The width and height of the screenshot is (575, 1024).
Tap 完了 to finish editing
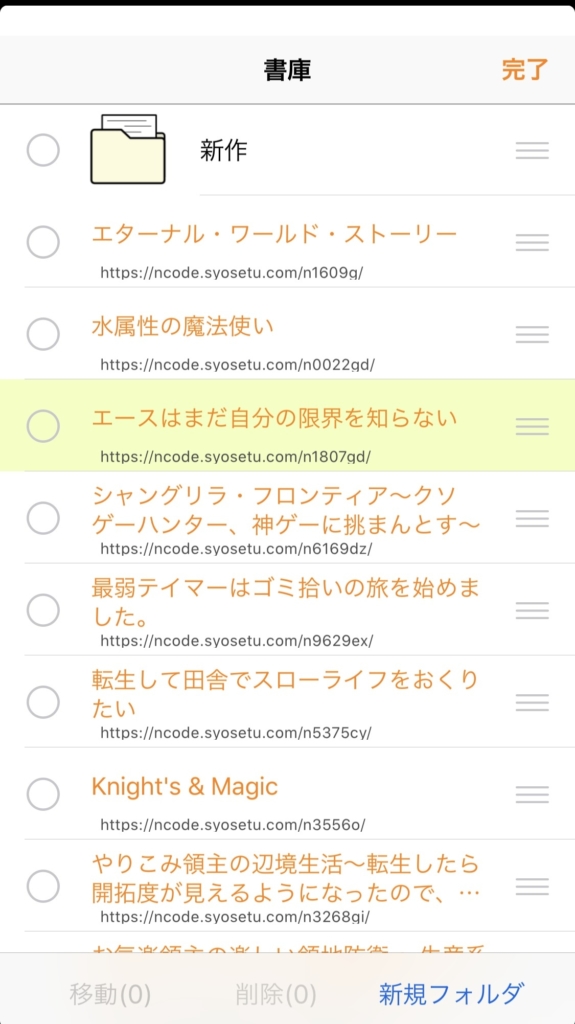(x=525, y=70)
